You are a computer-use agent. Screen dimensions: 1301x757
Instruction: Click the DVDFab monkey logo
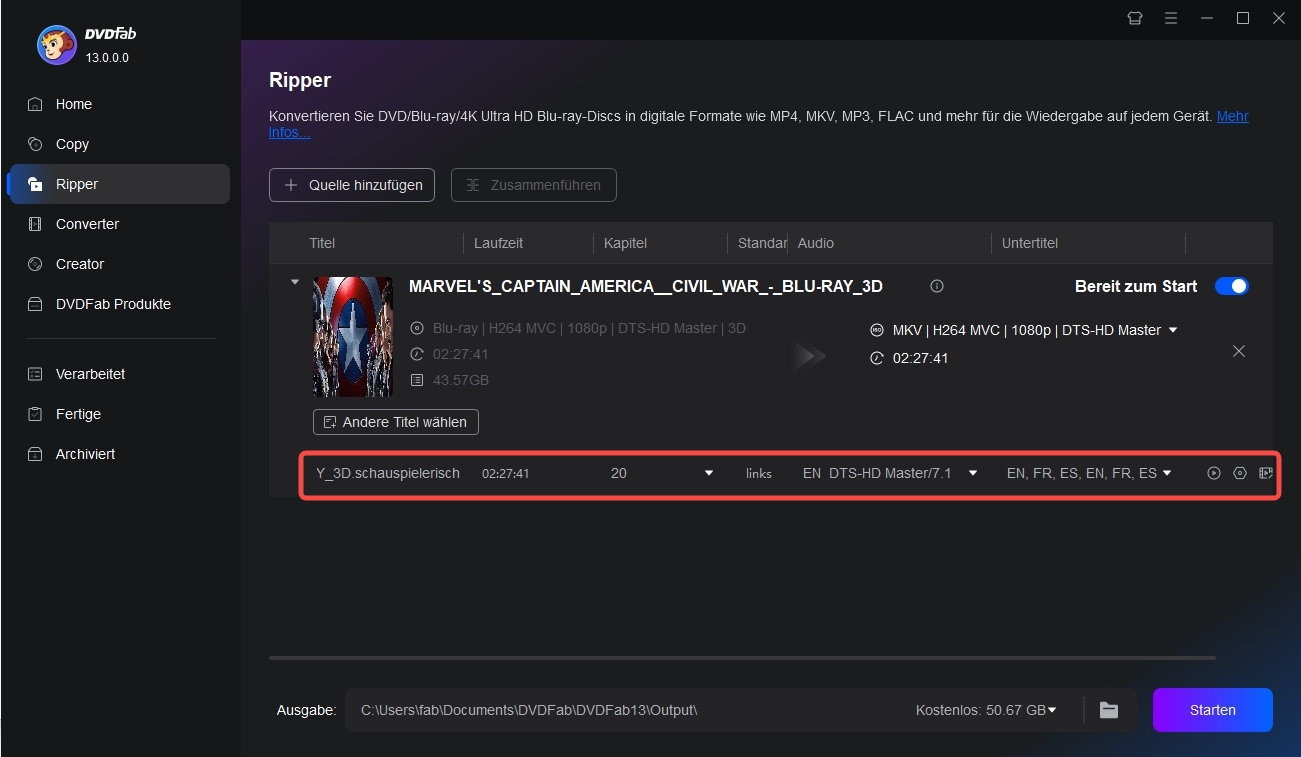[x=56, y=44]
